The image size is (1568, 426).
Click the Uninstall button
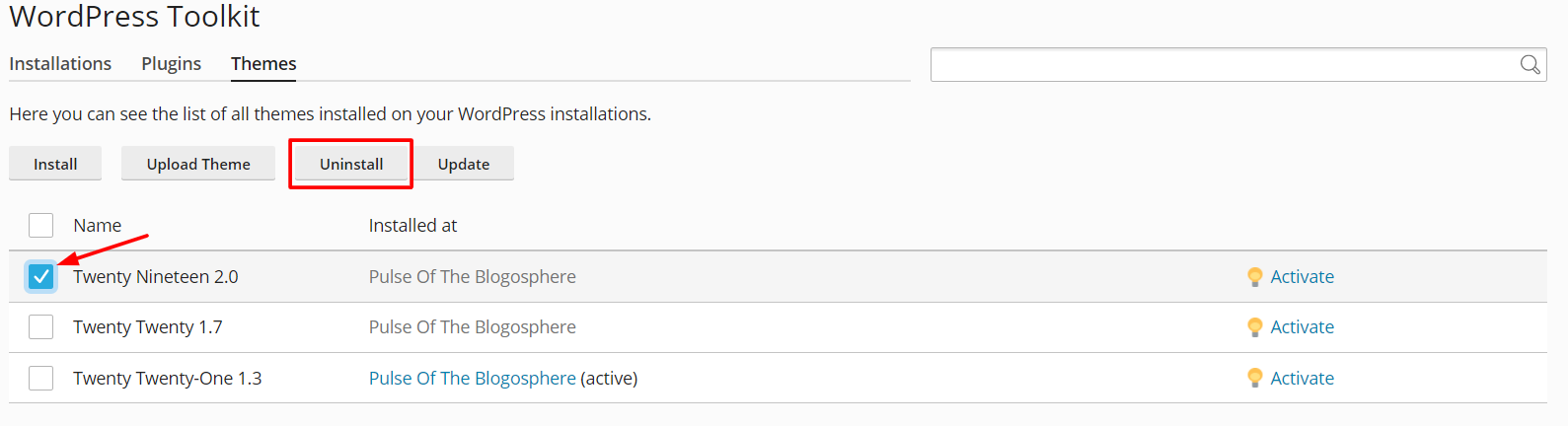tap(351, 164)
